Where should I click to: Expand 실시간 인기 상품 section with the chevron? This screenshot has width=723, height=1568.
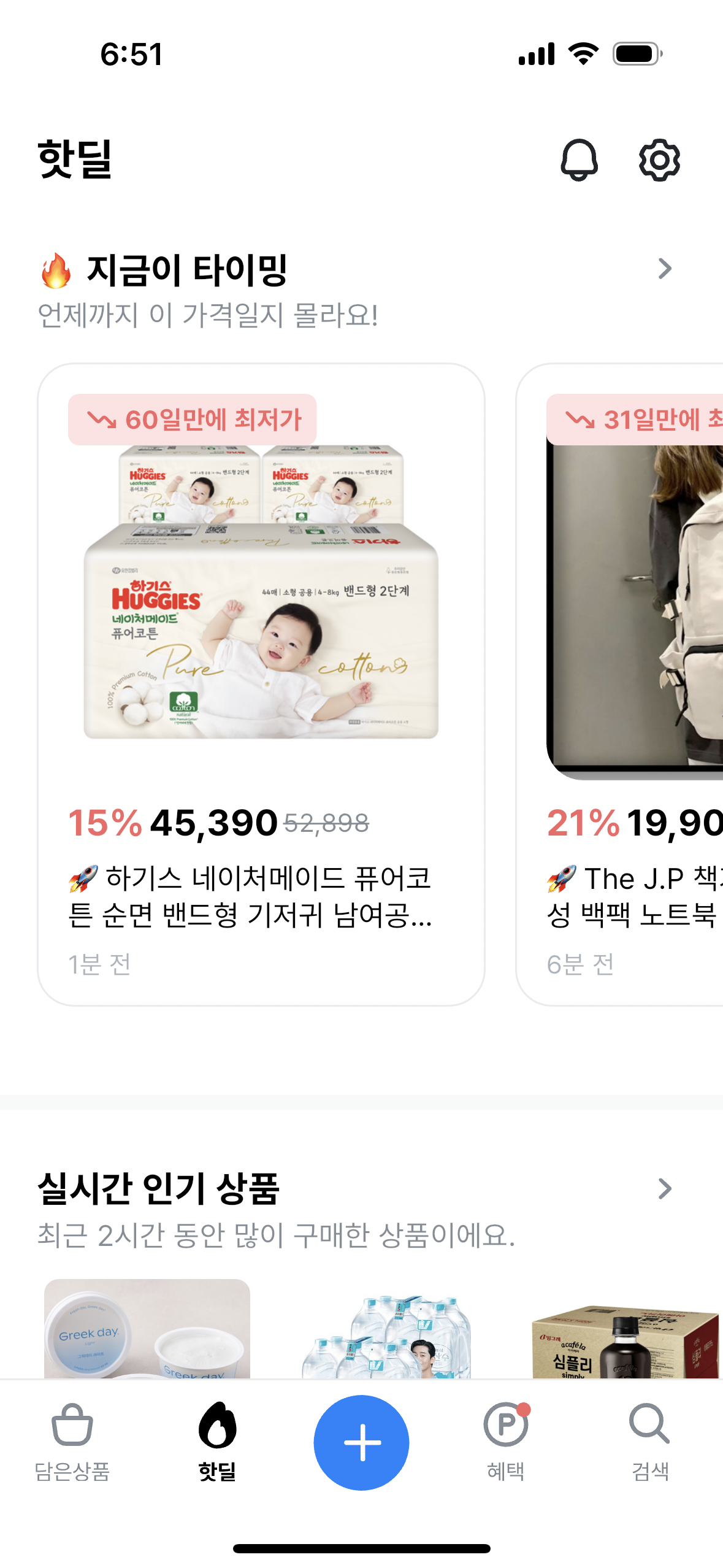(665, 1188)
